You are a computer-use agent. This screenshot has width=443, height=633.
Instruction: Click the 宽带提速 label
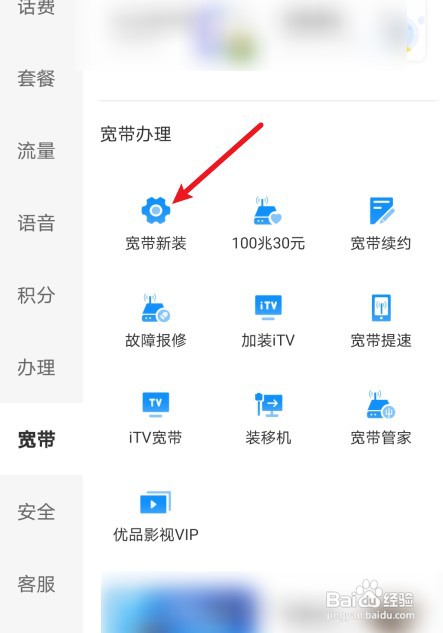pos(381,340)
